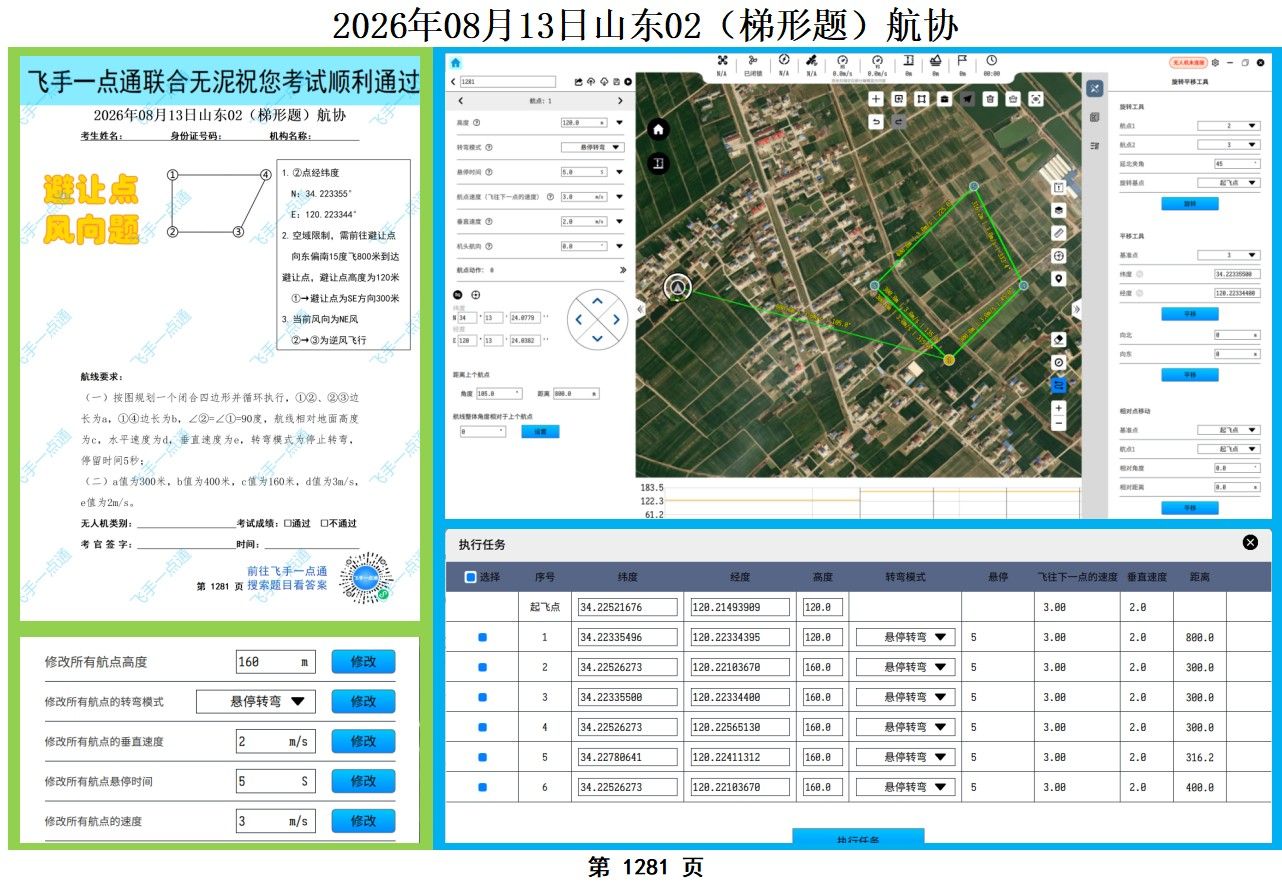Screen dimensions: 1282x888
Task: Go to next waypoint with the right chevron
Action: 620,101
